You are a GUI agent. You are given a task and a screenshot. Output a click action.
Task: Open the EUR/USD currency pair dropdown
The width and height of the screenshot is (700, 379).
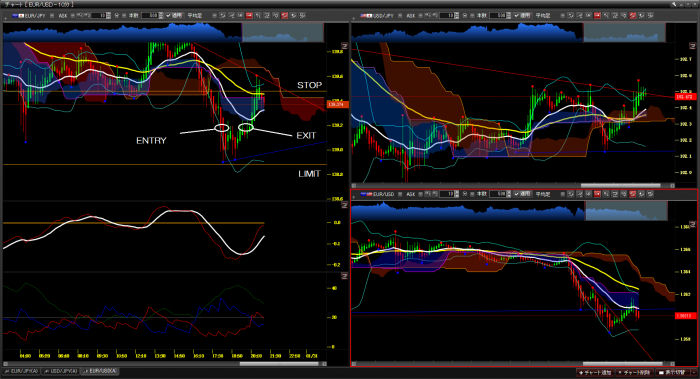(400, 194)
